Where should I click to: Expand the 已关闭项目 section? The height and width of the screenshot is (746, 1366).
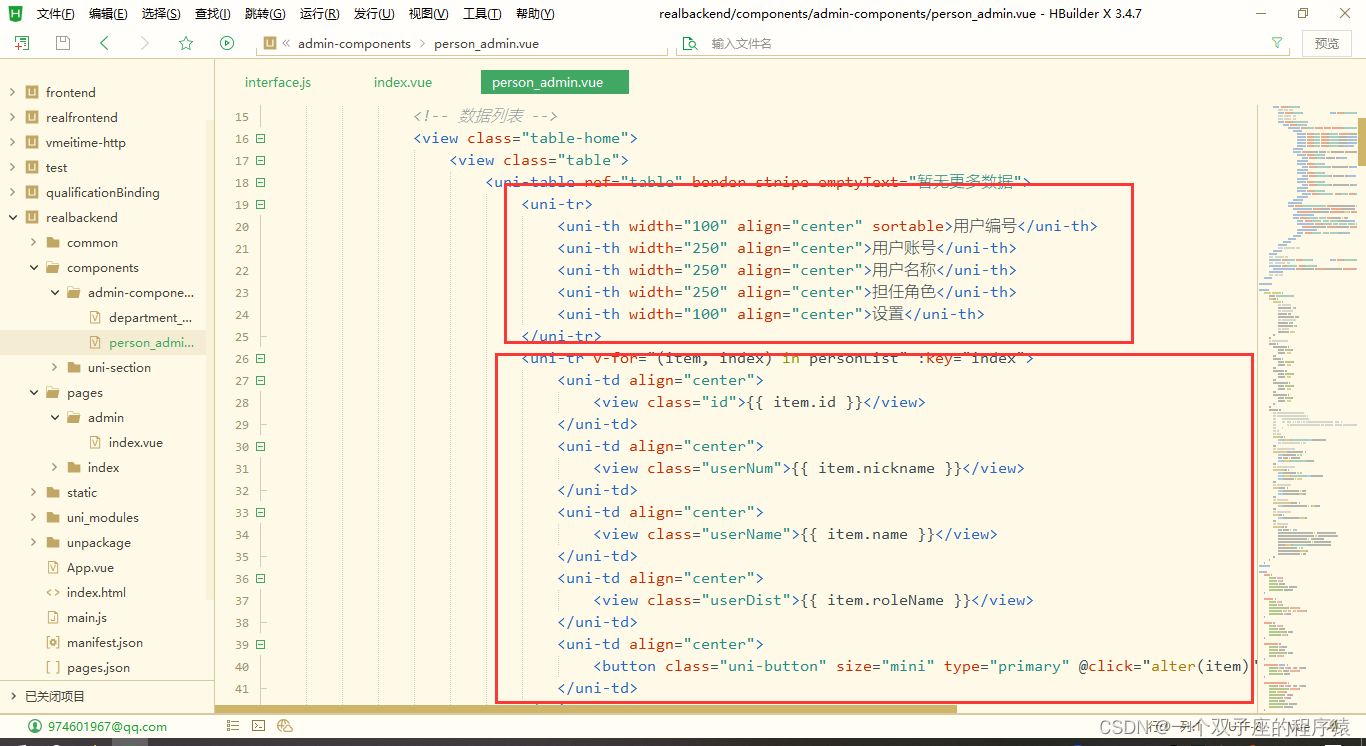(12, 696)
